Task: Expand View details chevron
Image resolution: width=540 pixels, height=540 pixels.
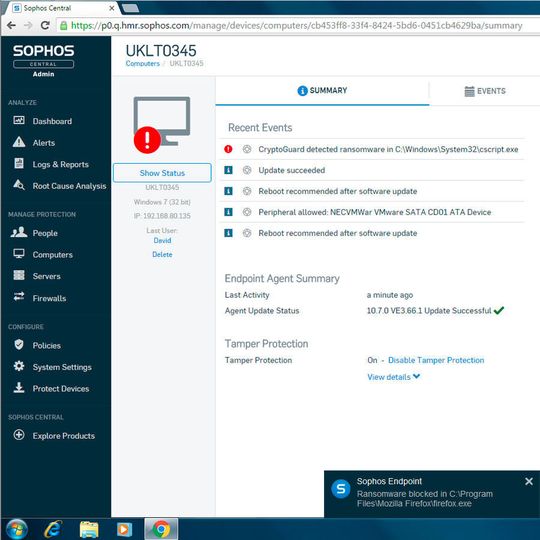Action: point(416,376)
